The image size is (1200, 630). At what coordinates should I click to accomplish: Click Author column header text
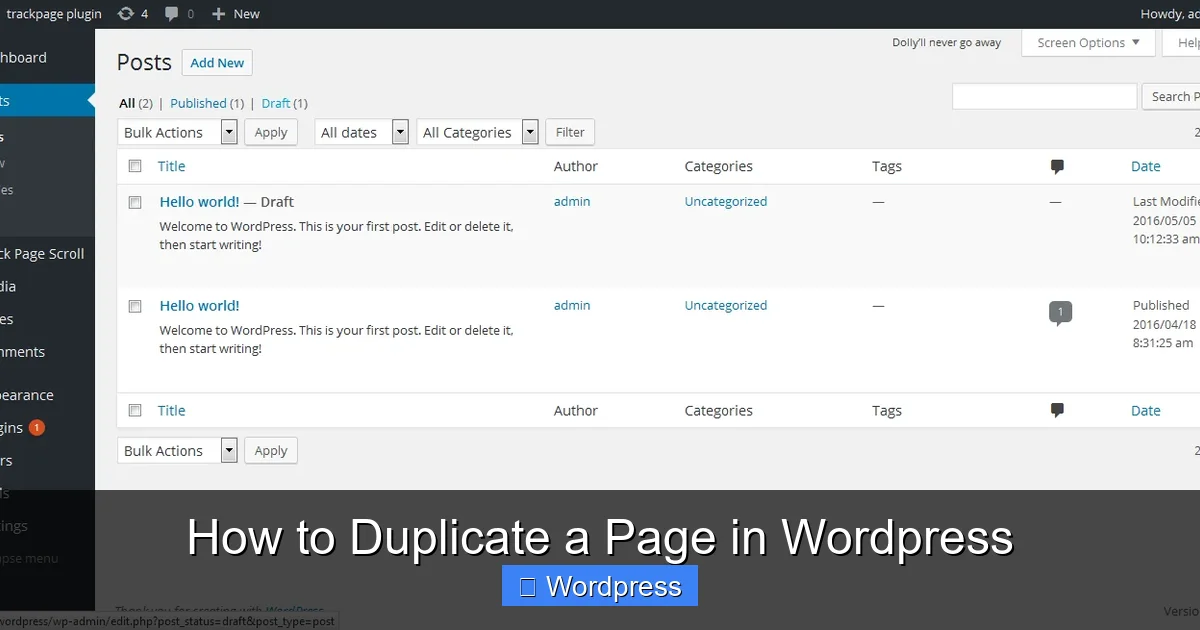(576, 167)
